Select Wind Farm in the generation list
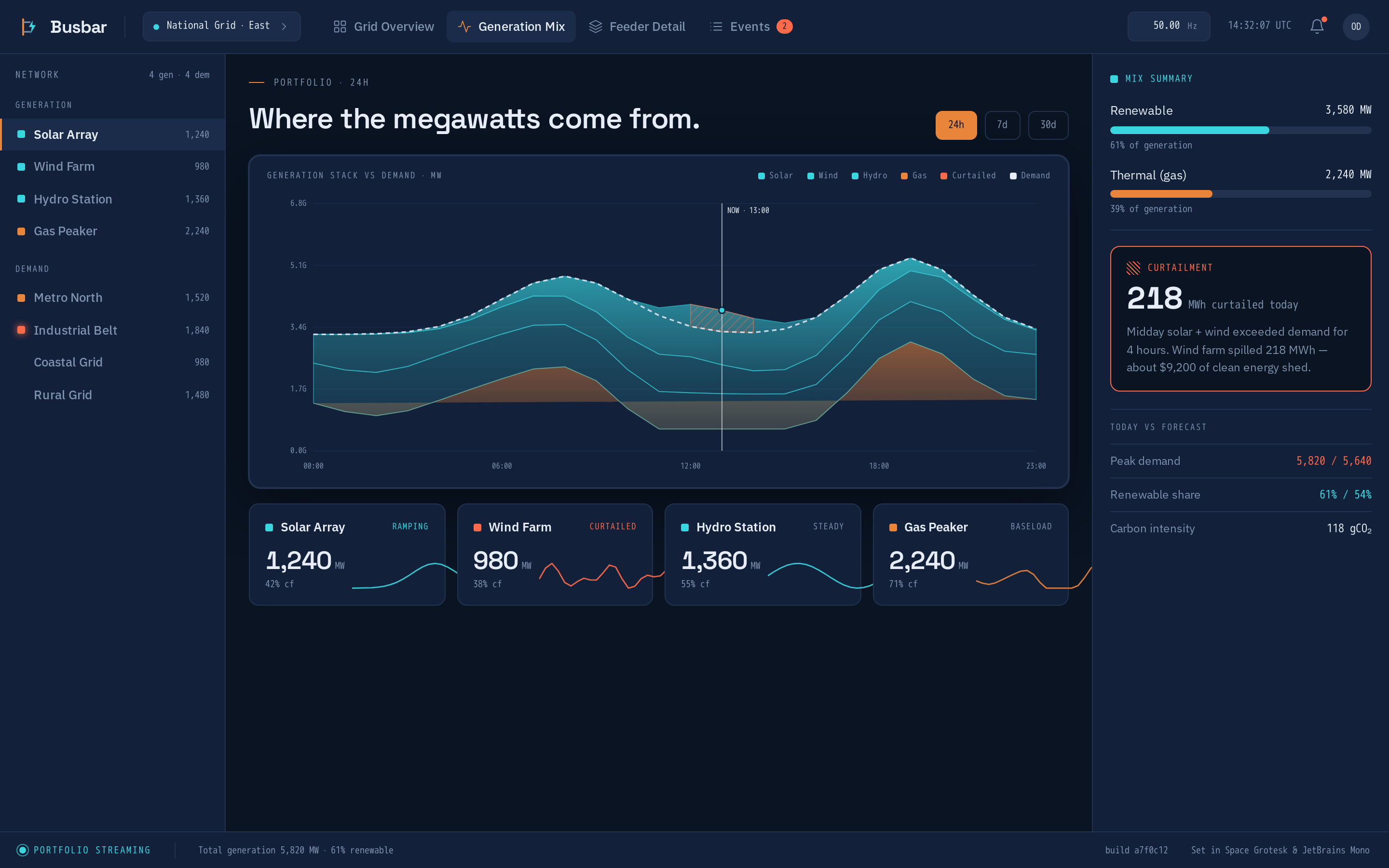The width and height of the screenshot is (1389, 868). click(112, 166)
